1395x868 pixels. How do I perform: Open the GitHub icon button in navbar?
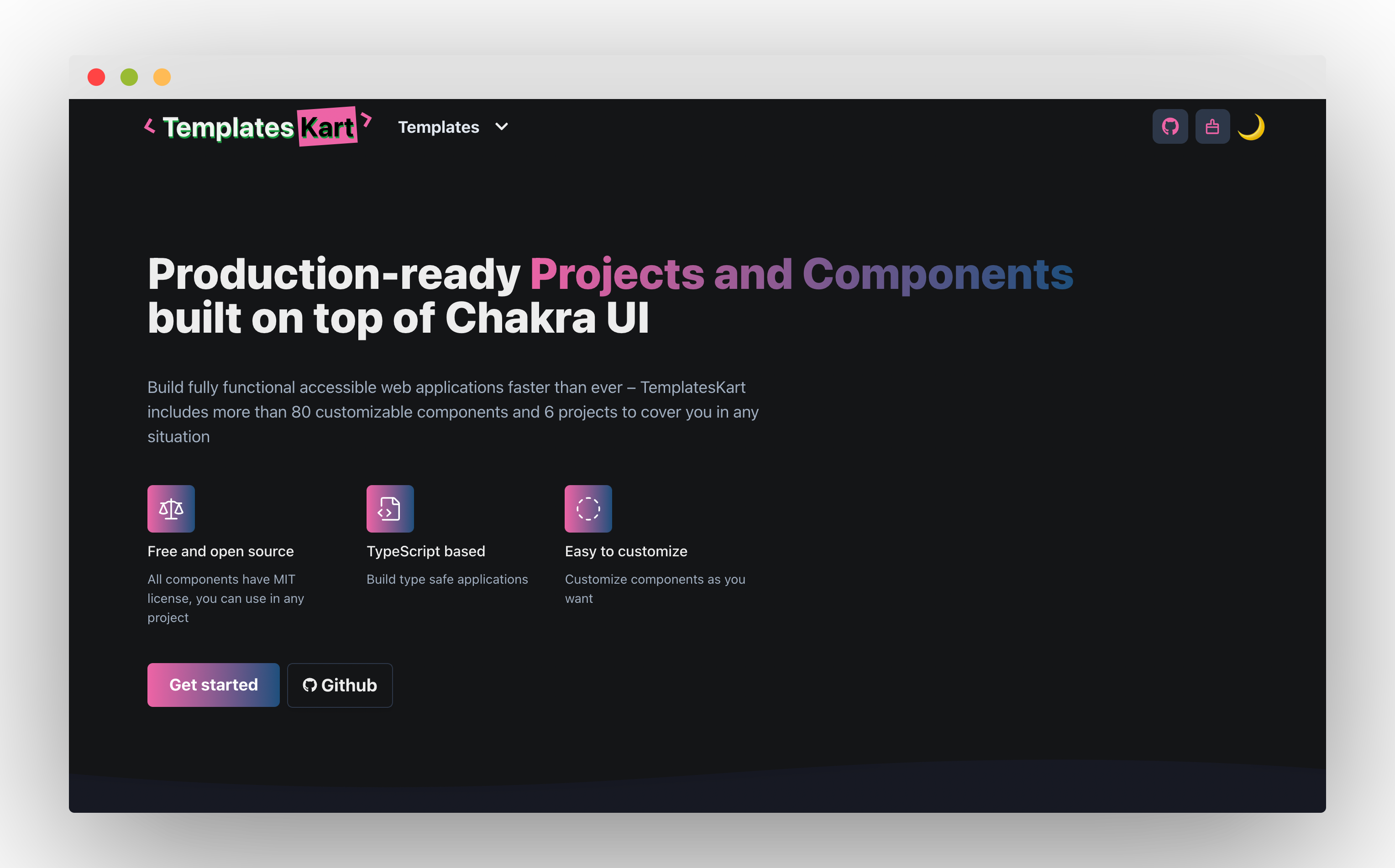(1170, 126)
